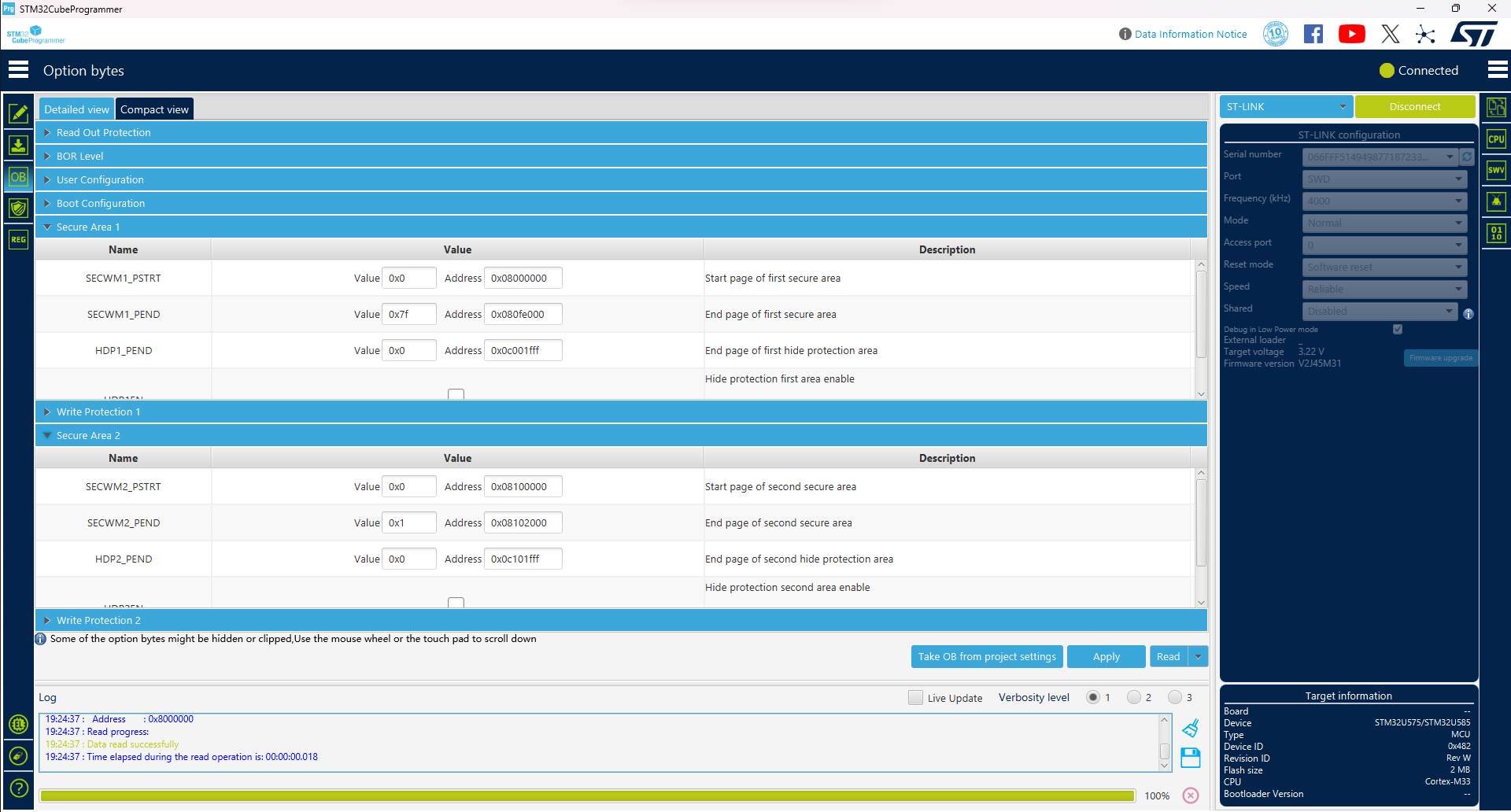Image resolution: width=1511 pixels, height=812 pixels.
Task: Switch to the Detailed view tab
Action: (76, 109)
